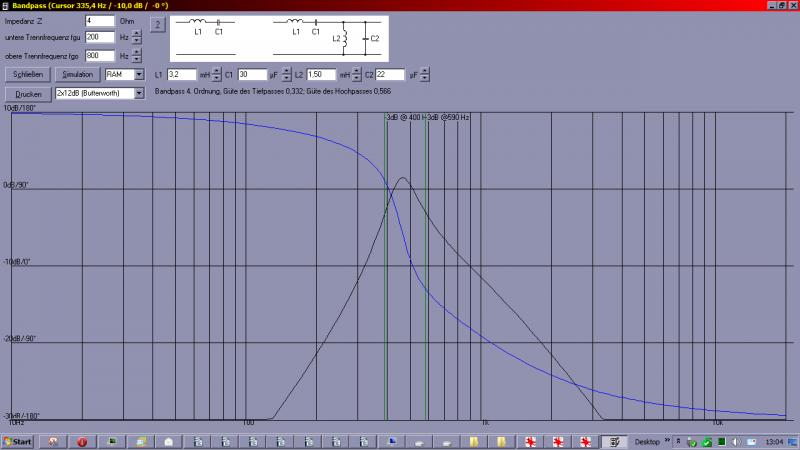Click the red circle taskbar icon

click(82, 441)
